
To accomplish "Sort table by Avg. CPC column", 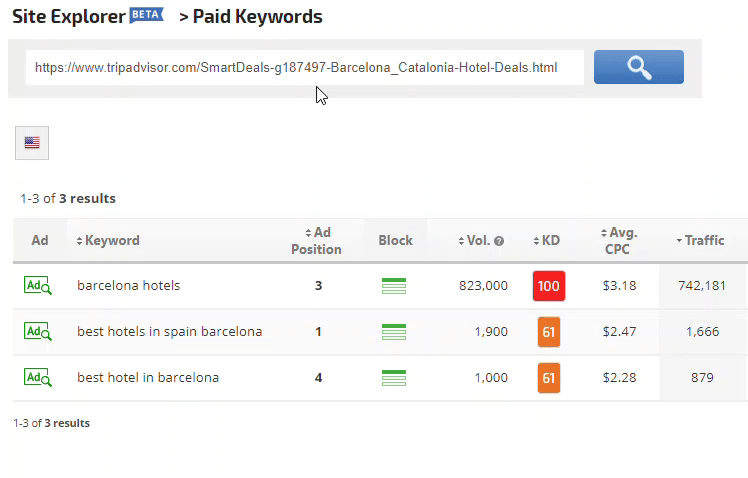I will (618, 240).
